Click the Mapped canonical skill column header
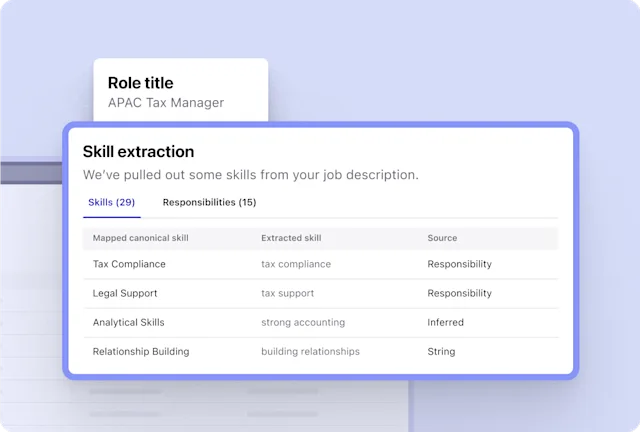The height and width of the screenshot is (432, 640). 140,238
